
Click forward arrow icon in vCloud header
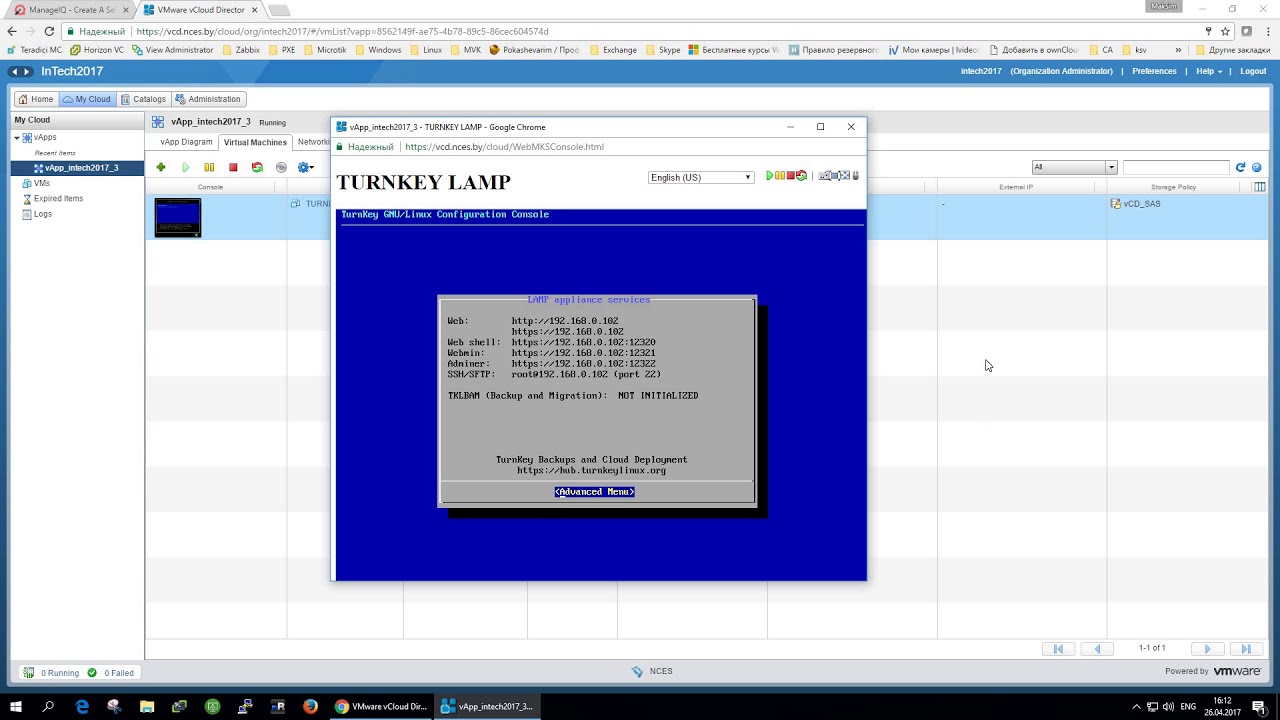pos(27,71)
